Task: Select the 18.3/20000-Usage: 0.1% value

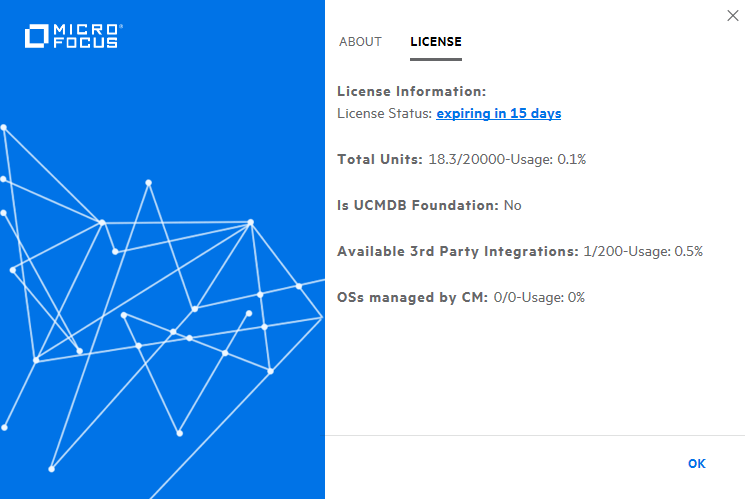Action: click(x=507, y=159)
